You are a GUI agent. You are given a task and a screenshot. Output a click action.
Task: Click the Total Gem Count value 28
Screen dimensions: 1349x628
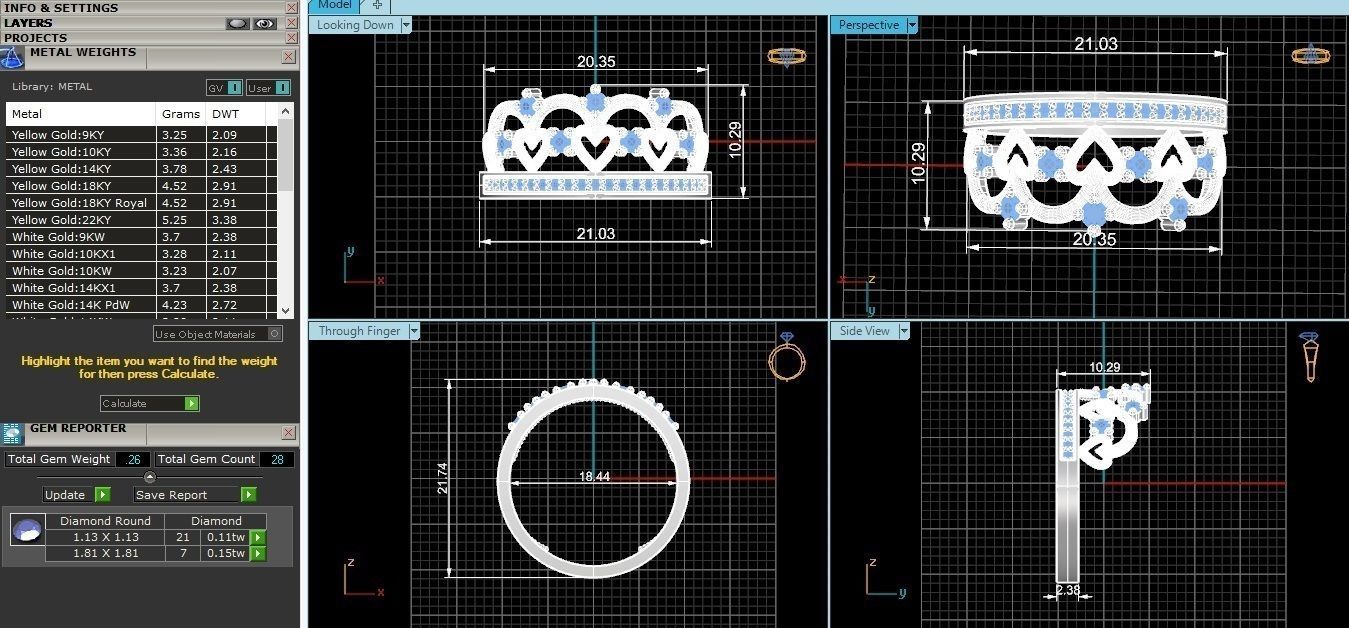pyautogui.click(x=276, y=459)
